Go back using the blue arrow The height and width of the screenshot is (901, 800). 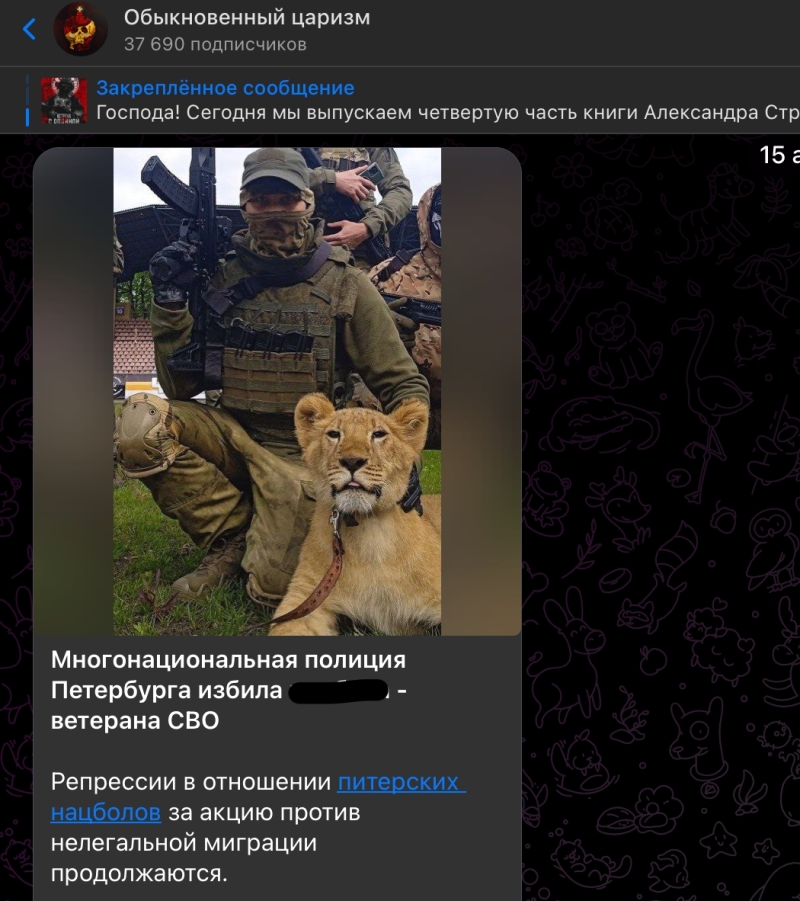point(29,29)
